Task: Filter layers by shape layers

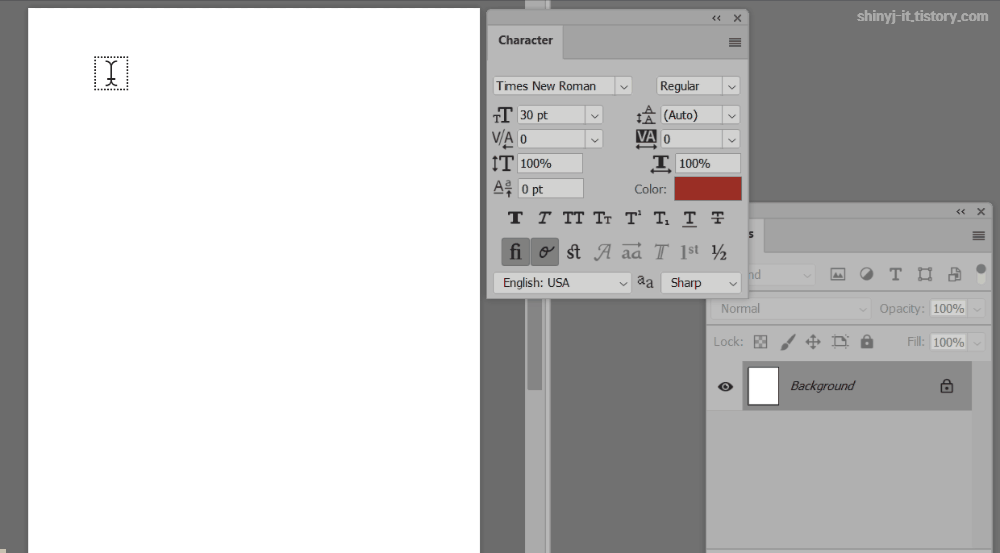Action: click(925, 274)
